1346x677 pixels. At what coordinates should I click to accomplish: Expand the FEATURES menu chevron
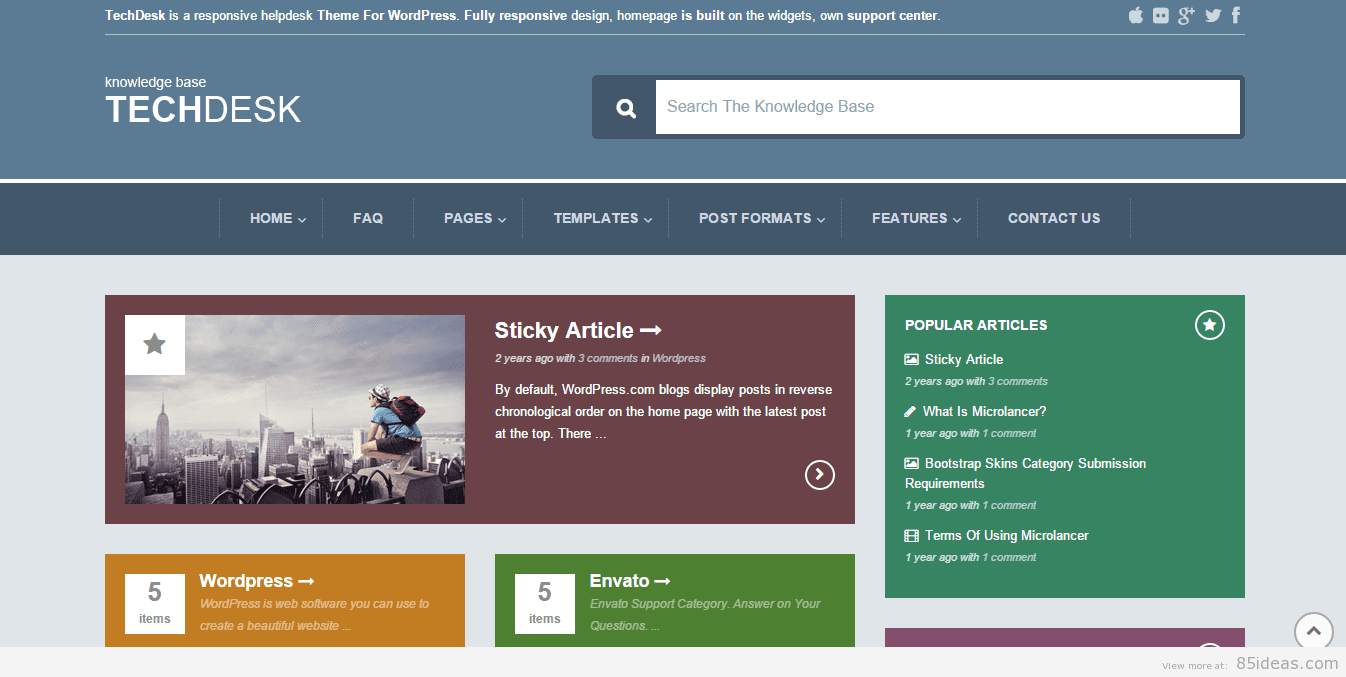957,220
